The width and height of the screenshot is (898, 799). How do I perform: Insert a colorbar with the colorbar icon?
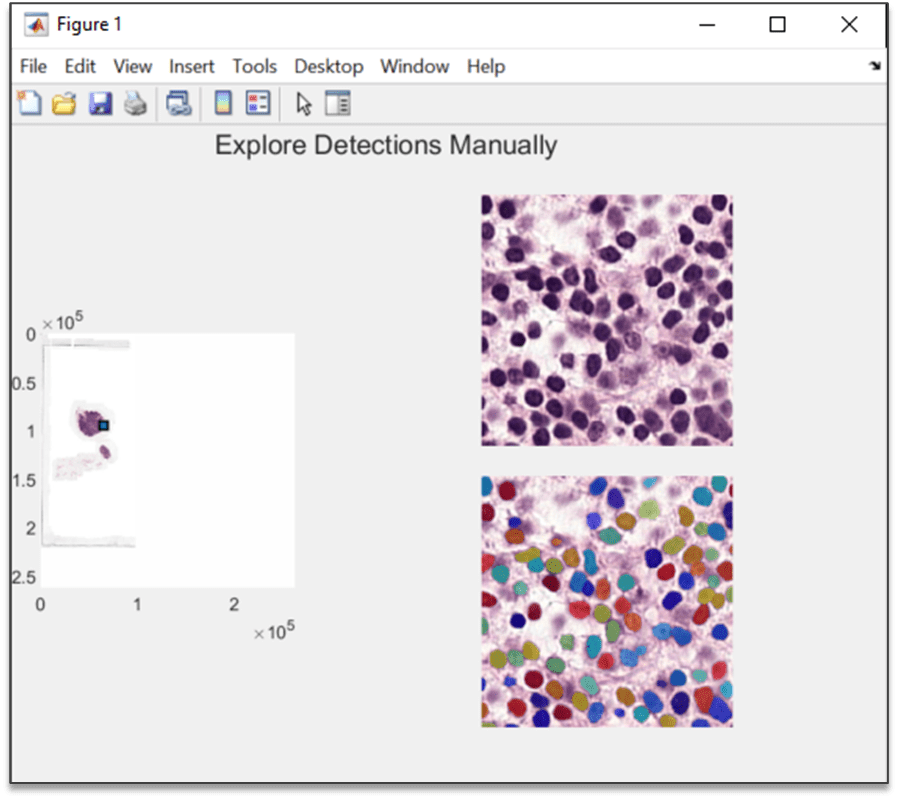tap(221, 103)
